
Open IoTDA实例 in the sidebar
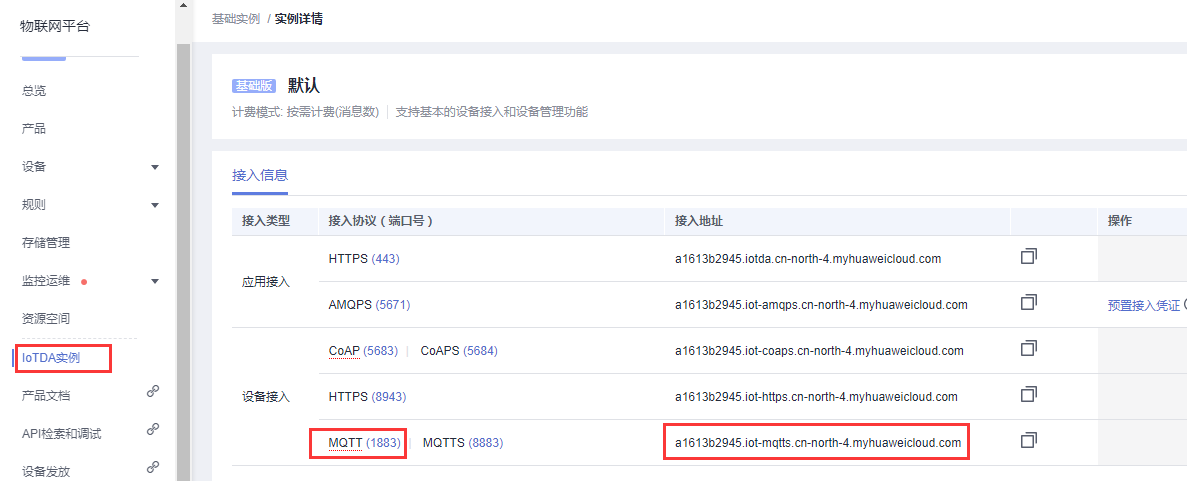(x=51, y=357)
